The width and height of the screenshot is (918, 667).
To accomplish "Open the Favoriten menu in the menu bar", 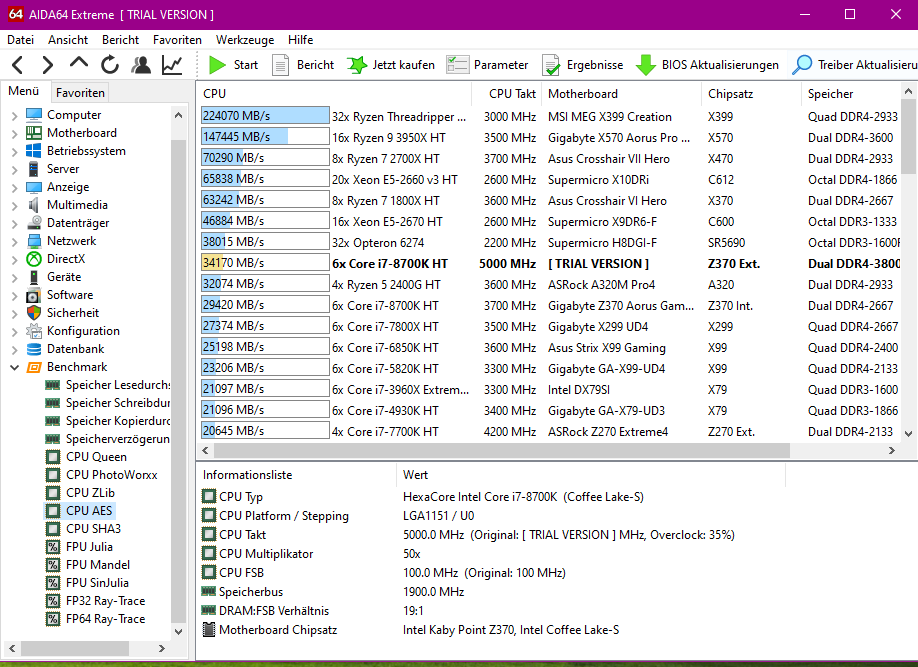I will 177,40.
